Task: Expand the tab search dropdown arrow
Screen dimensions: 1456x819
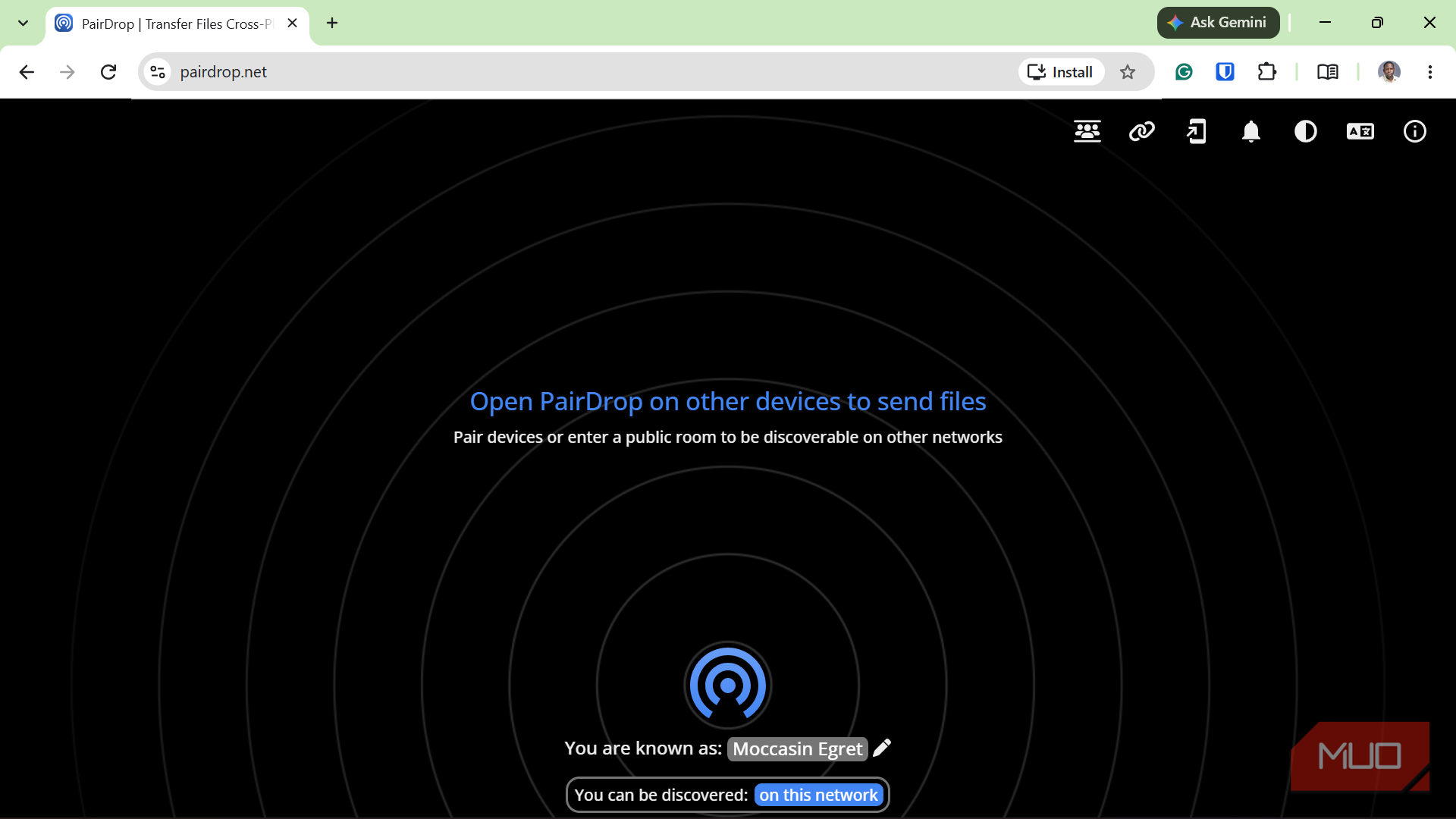Action: coord(24,23)
